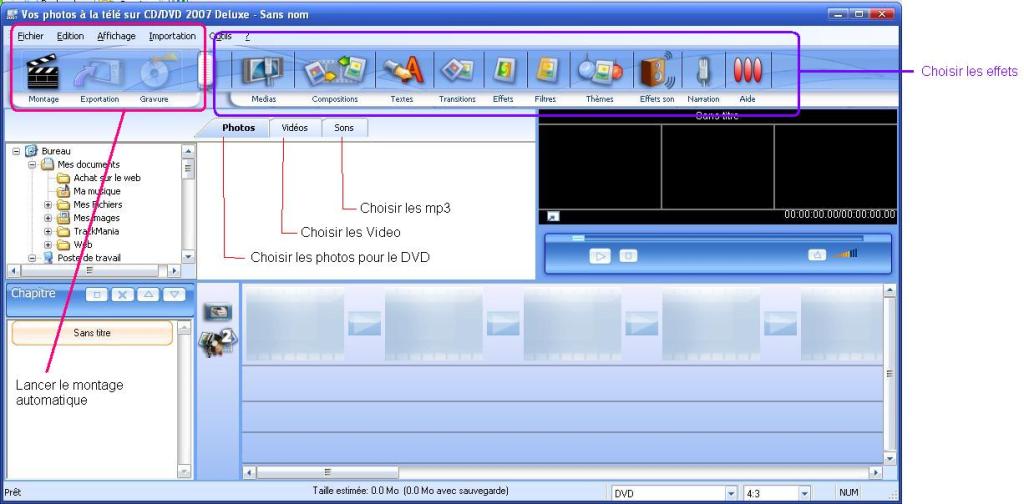The width and height of the screenshot is (1024, 504).
Task: Click the first empty timeline photo slot
Action: click(295, 323)
